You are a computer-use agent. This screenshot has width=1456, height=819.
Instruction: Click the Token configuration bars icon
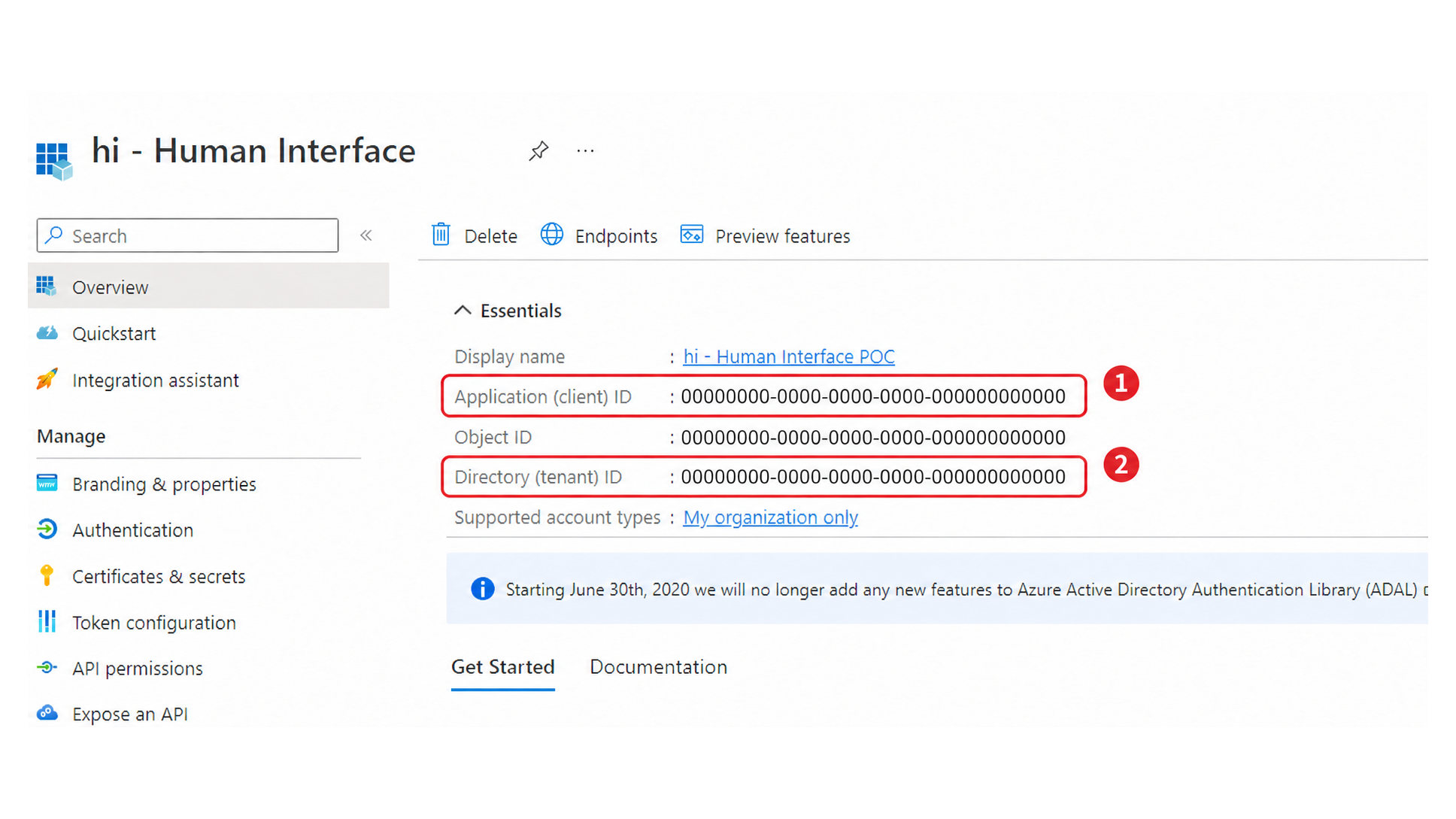(47, 622)
